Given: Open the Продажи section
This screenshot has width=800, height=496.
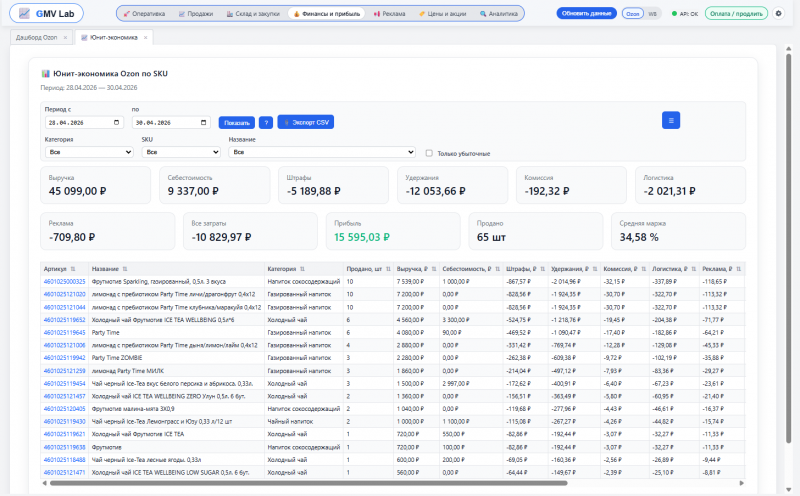Looking at the screenshot, I should coord(196,14).
